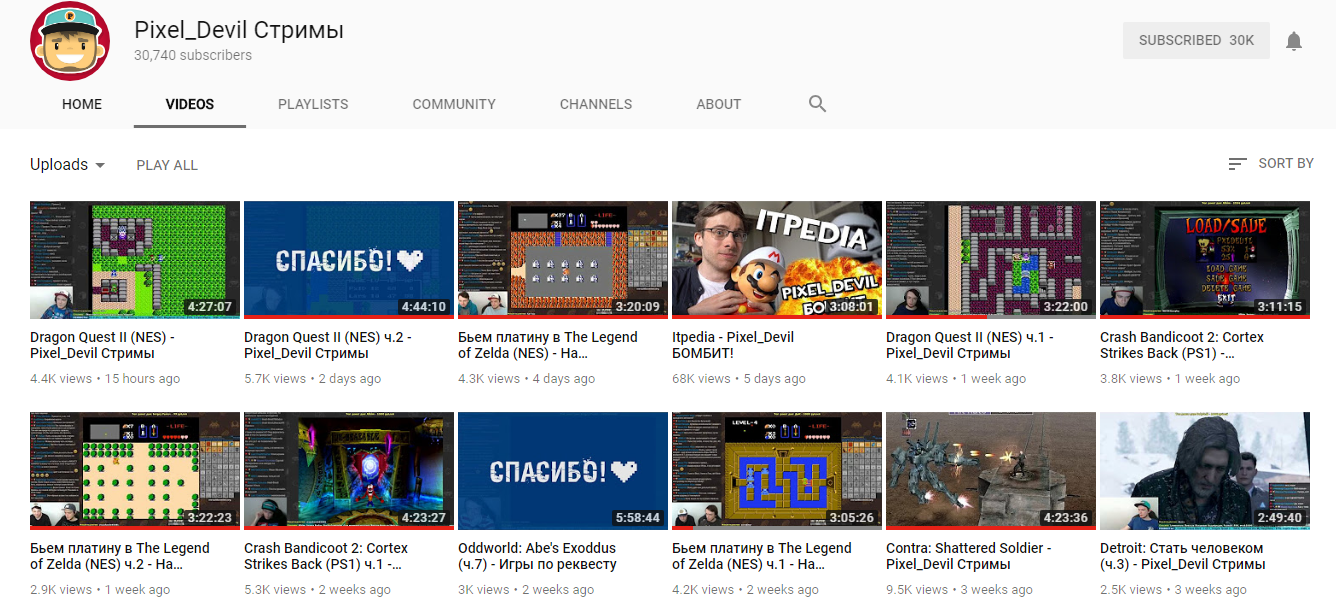Click the notification bell icon
1336x609 pixels.
coord(1294,41)
